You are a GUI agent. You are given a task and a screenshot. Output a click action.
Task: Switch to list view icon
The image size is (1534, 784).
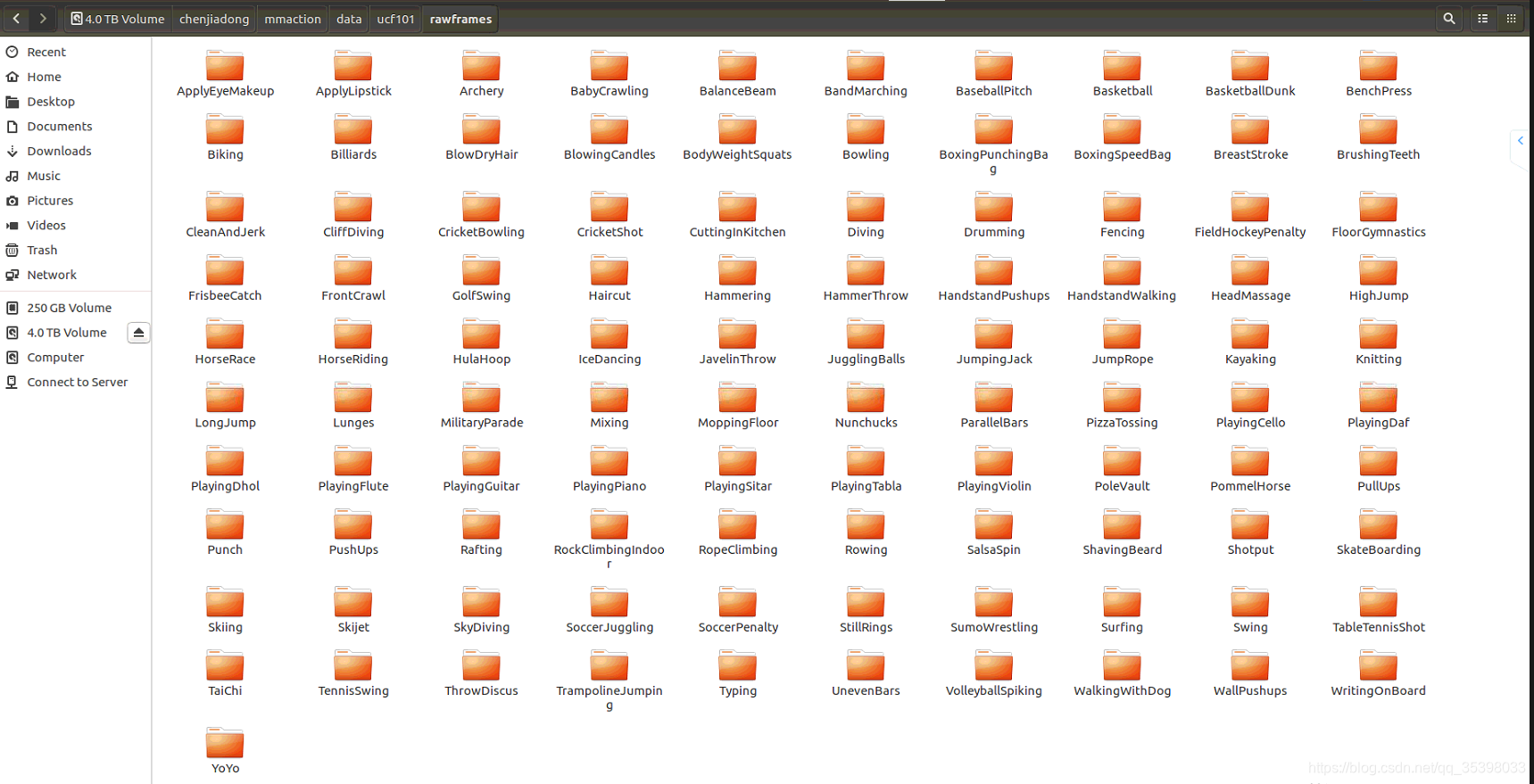coord(1483,18)
